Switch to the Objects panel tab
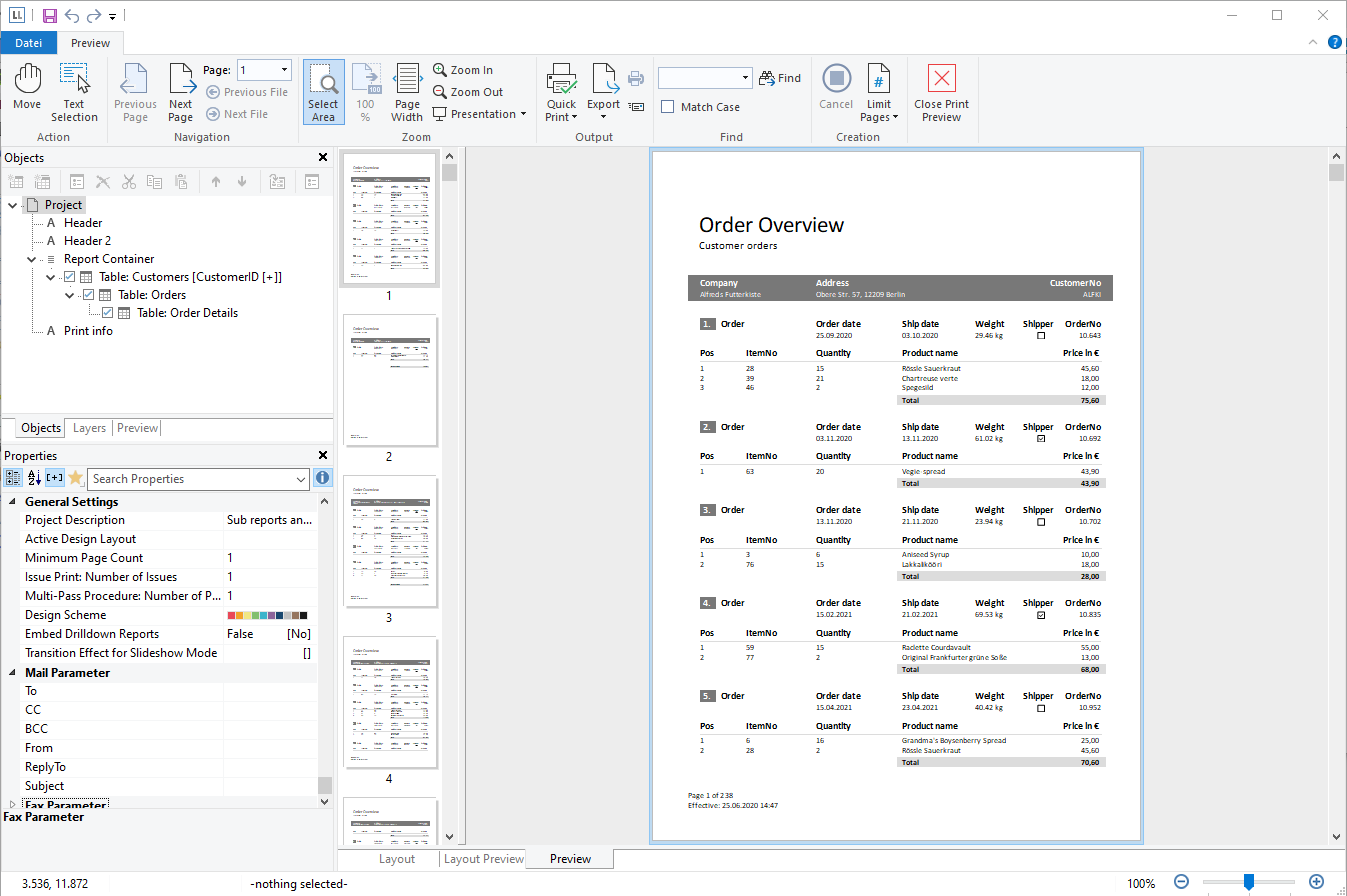This screenshot has width=1347, height=896. [41, 428]
